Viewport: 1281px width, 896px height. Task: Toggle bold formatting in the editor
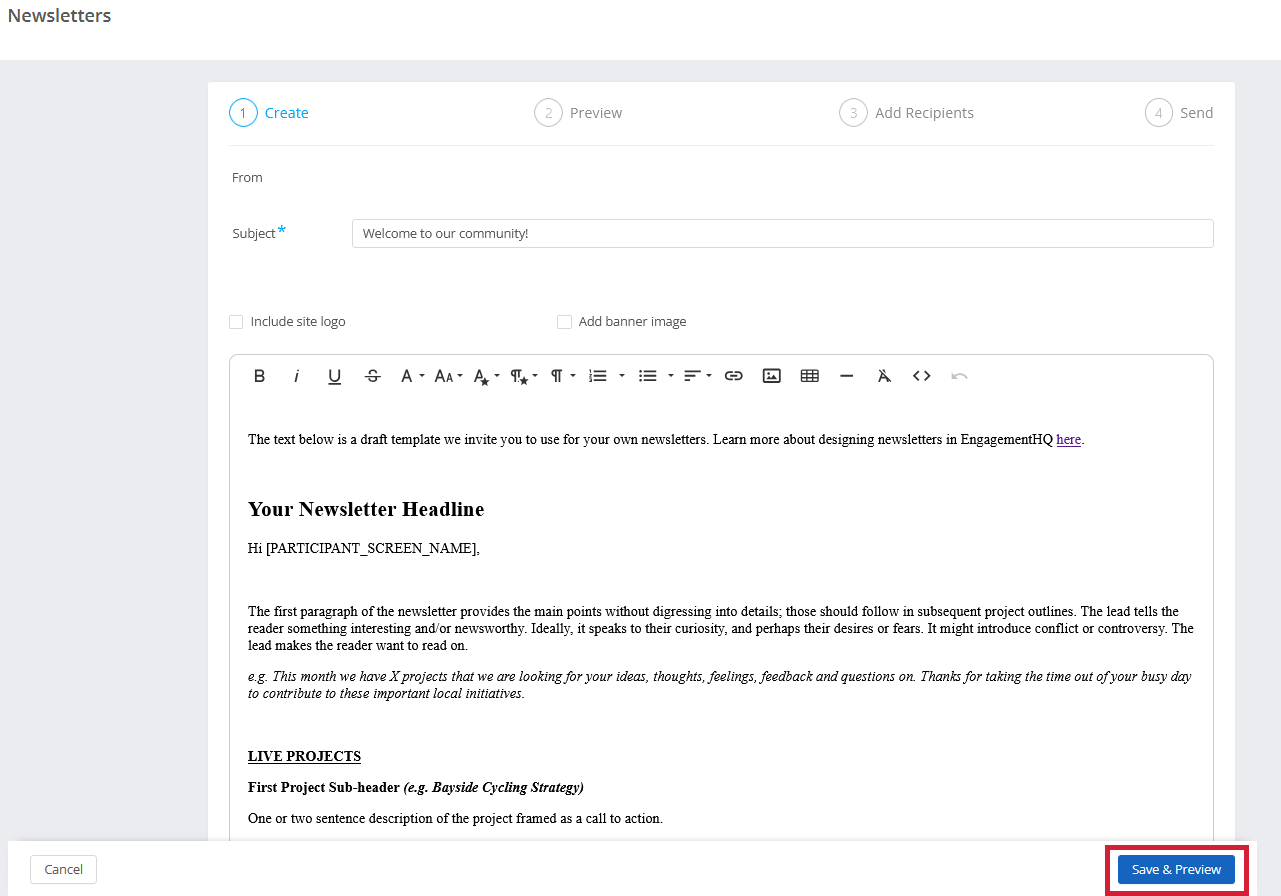click(259, 376)
